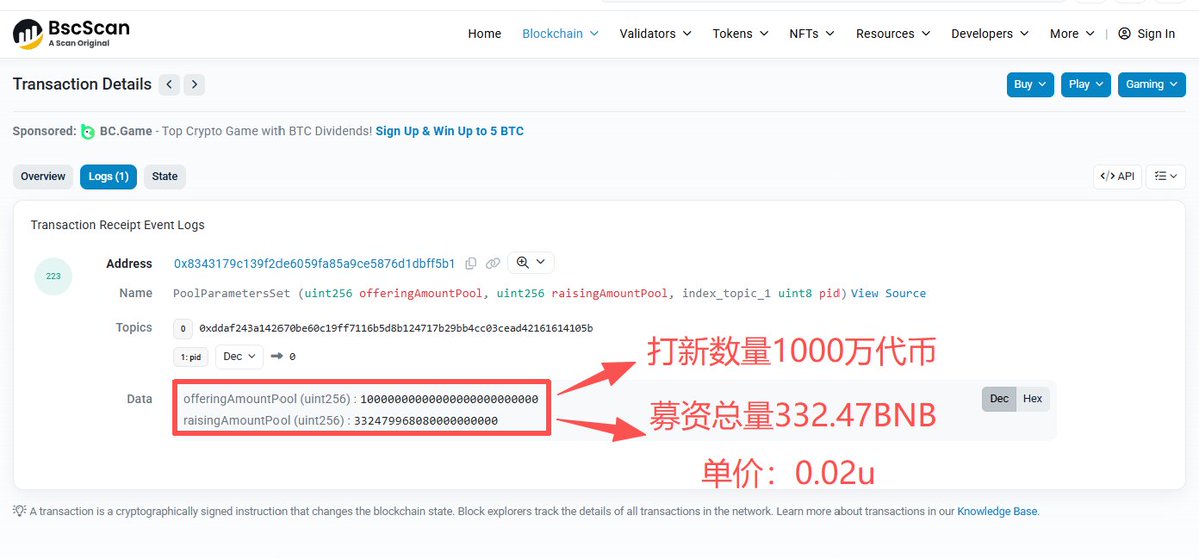Screen dimensions: 1199x559
Task: Click the PoolParametersSet event name
Action: (233, 293)
